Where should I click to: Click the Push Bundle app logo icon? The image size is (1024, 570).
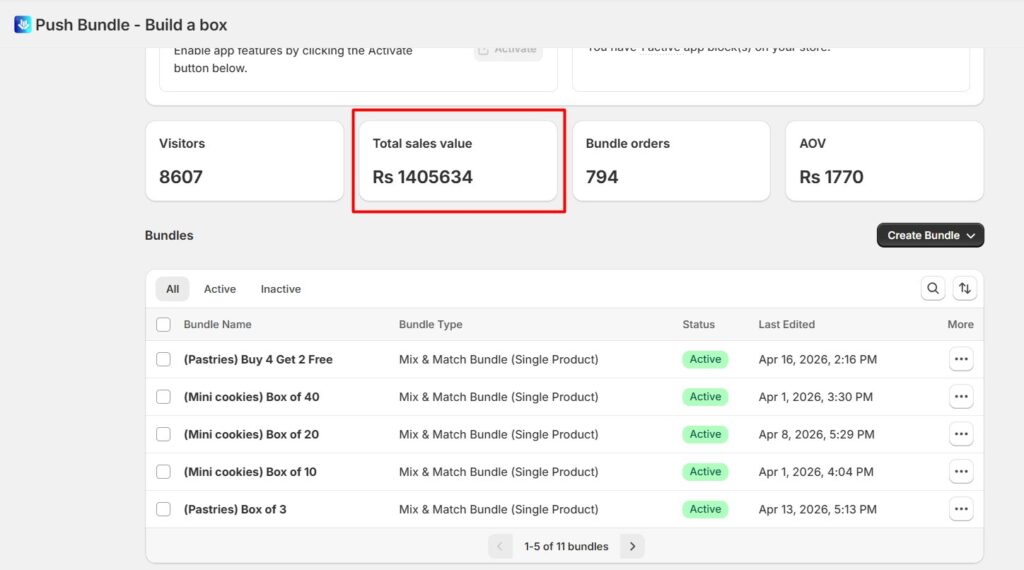pos(22,24)
